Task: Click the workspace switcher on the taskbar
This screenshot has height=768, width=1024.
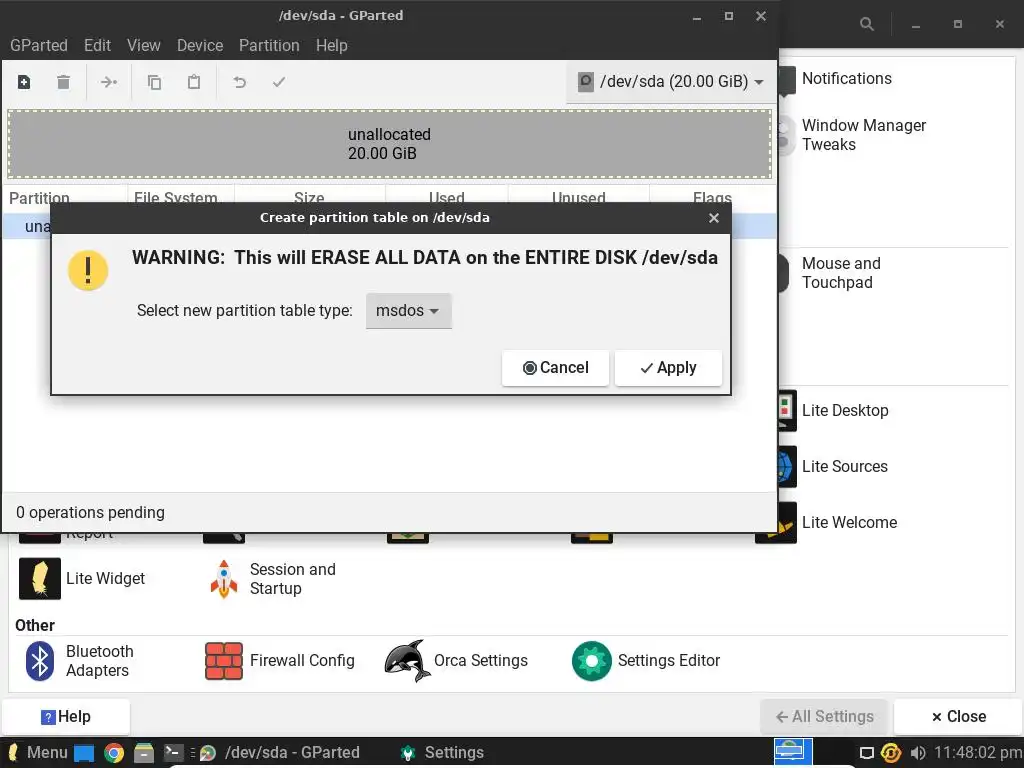Action: point(793,752)
